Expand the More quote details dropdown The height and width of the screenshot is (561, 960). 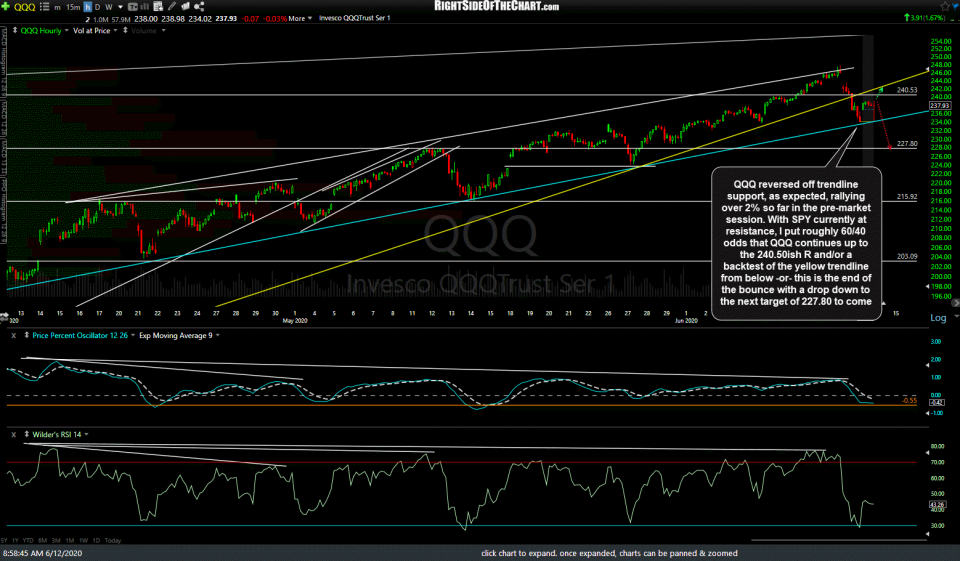tap(300, 18)
